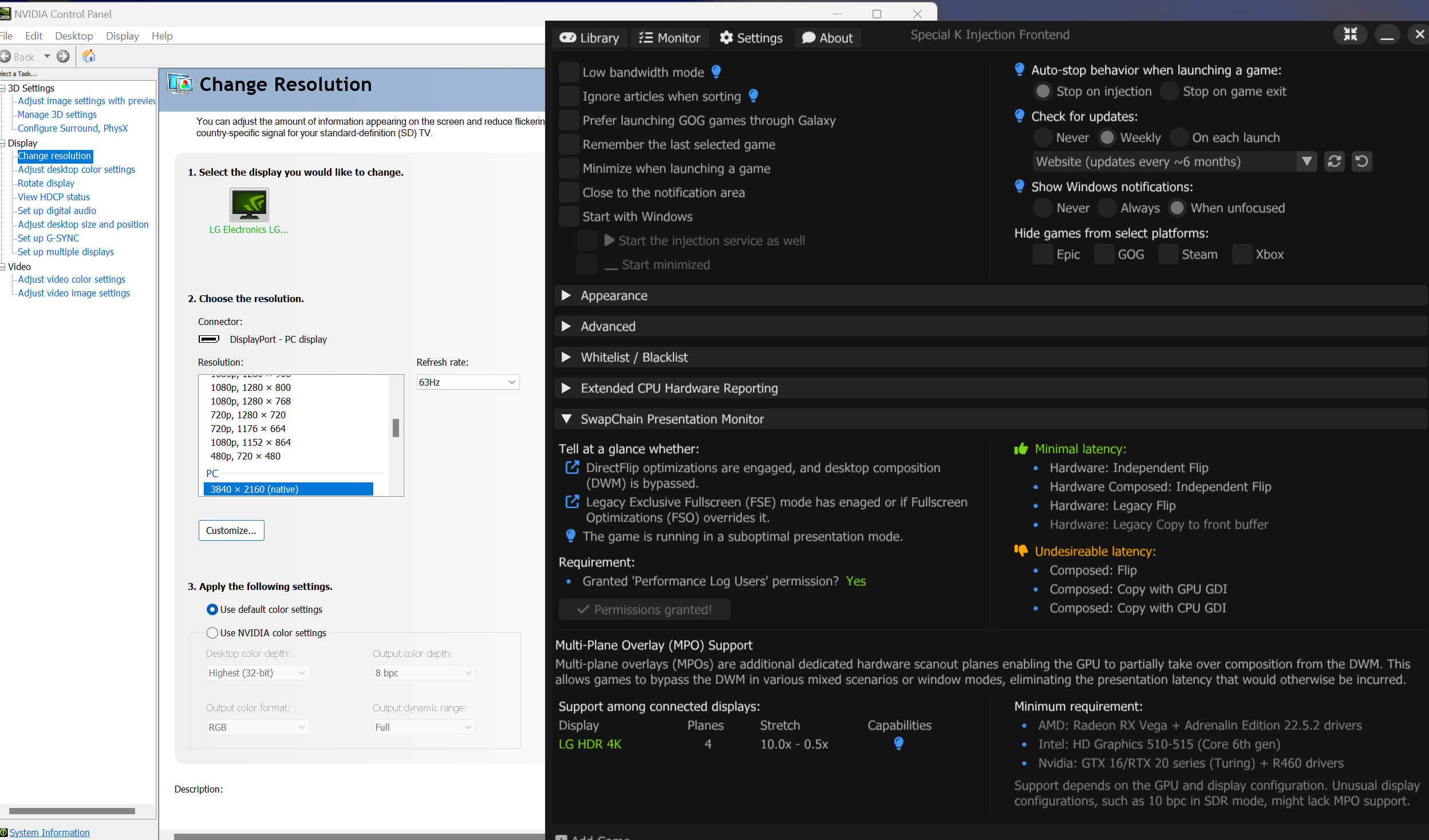The image size is (1429, 840).
Task: Click the Low bandwidth mode help bulb
Action: (x=716, y=72)
